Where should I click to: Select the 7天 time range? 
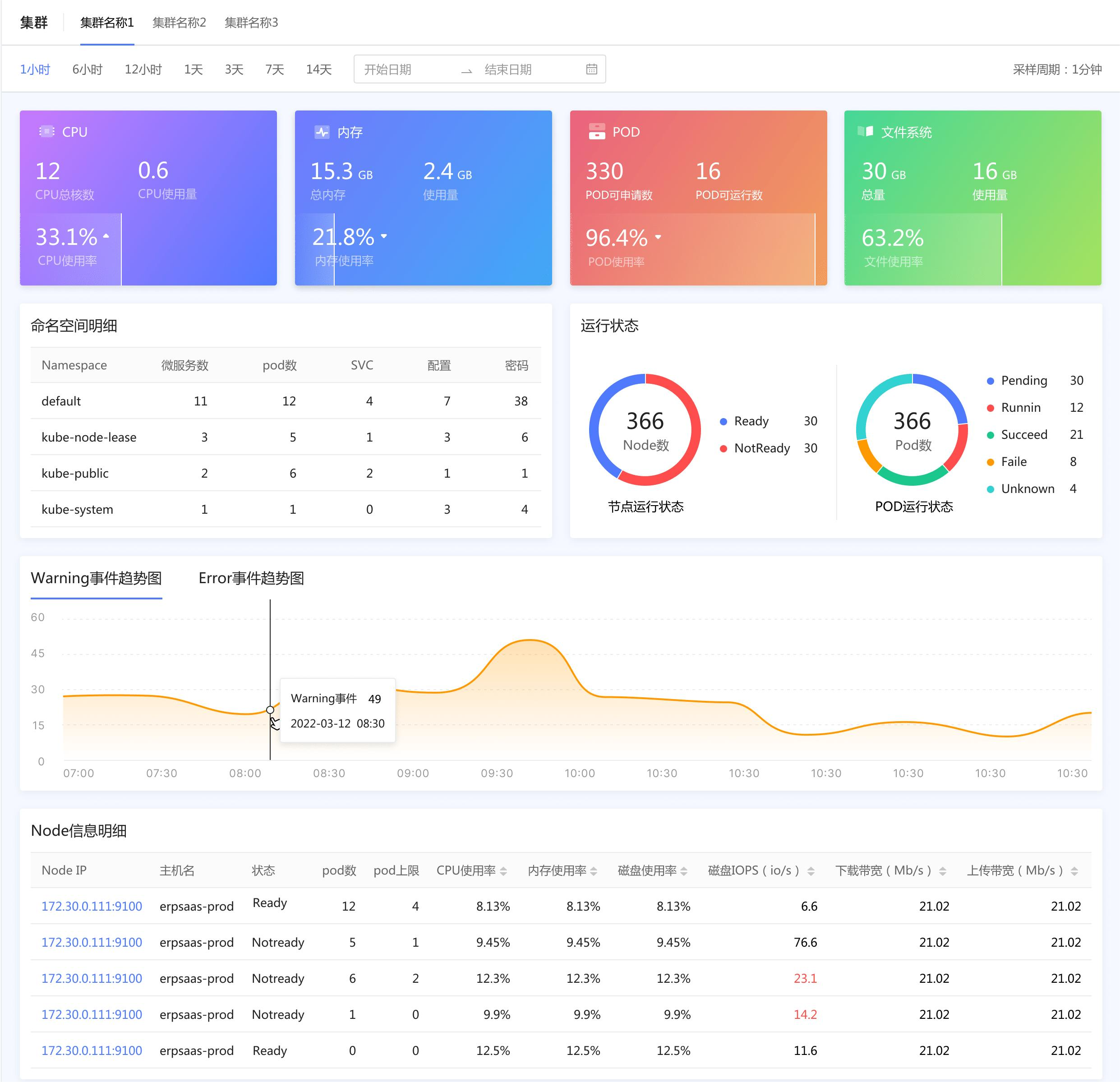pos(274,70)
